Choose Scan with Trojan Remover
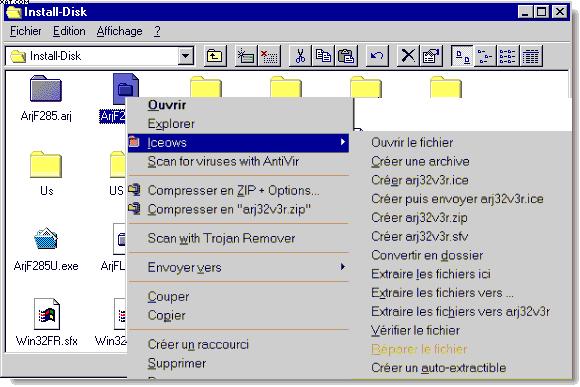The image size is (580, 387). [238, 238]
